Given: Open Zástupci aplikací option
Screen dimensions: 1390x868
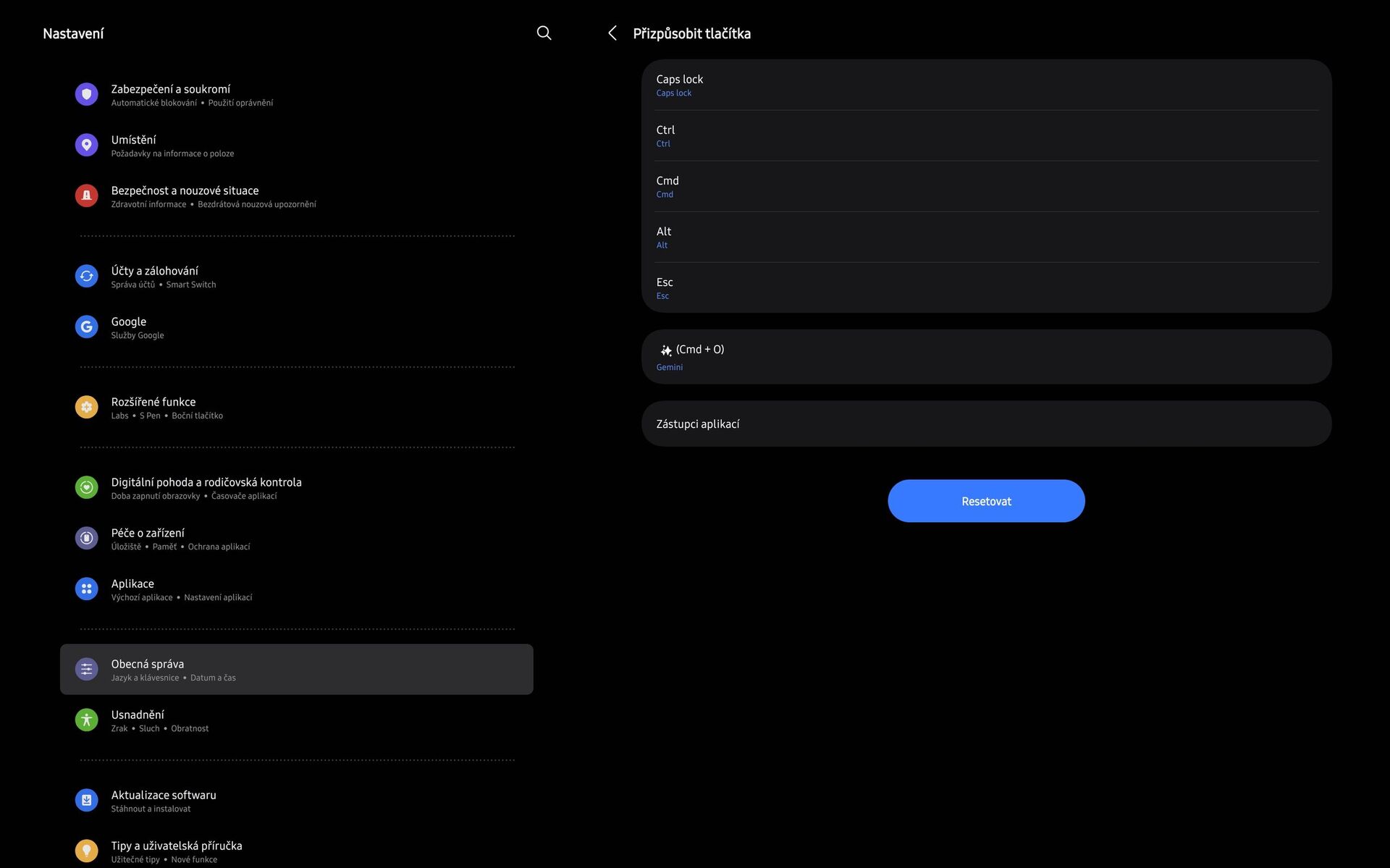Looking at the screenshot, I should click(986, 424).
